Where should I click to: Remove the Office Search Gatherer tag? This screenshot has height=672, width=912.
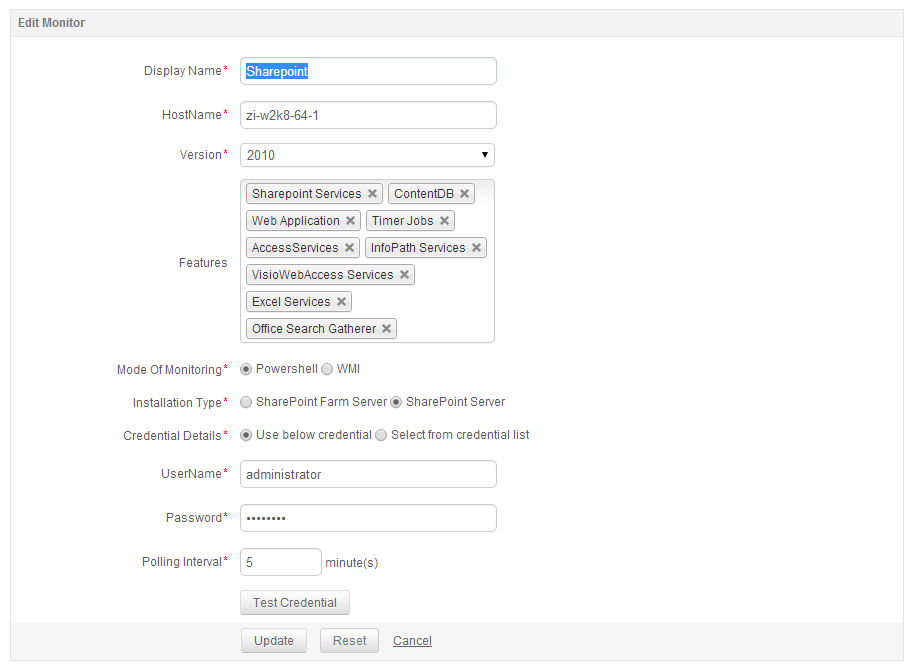(386, 329)
